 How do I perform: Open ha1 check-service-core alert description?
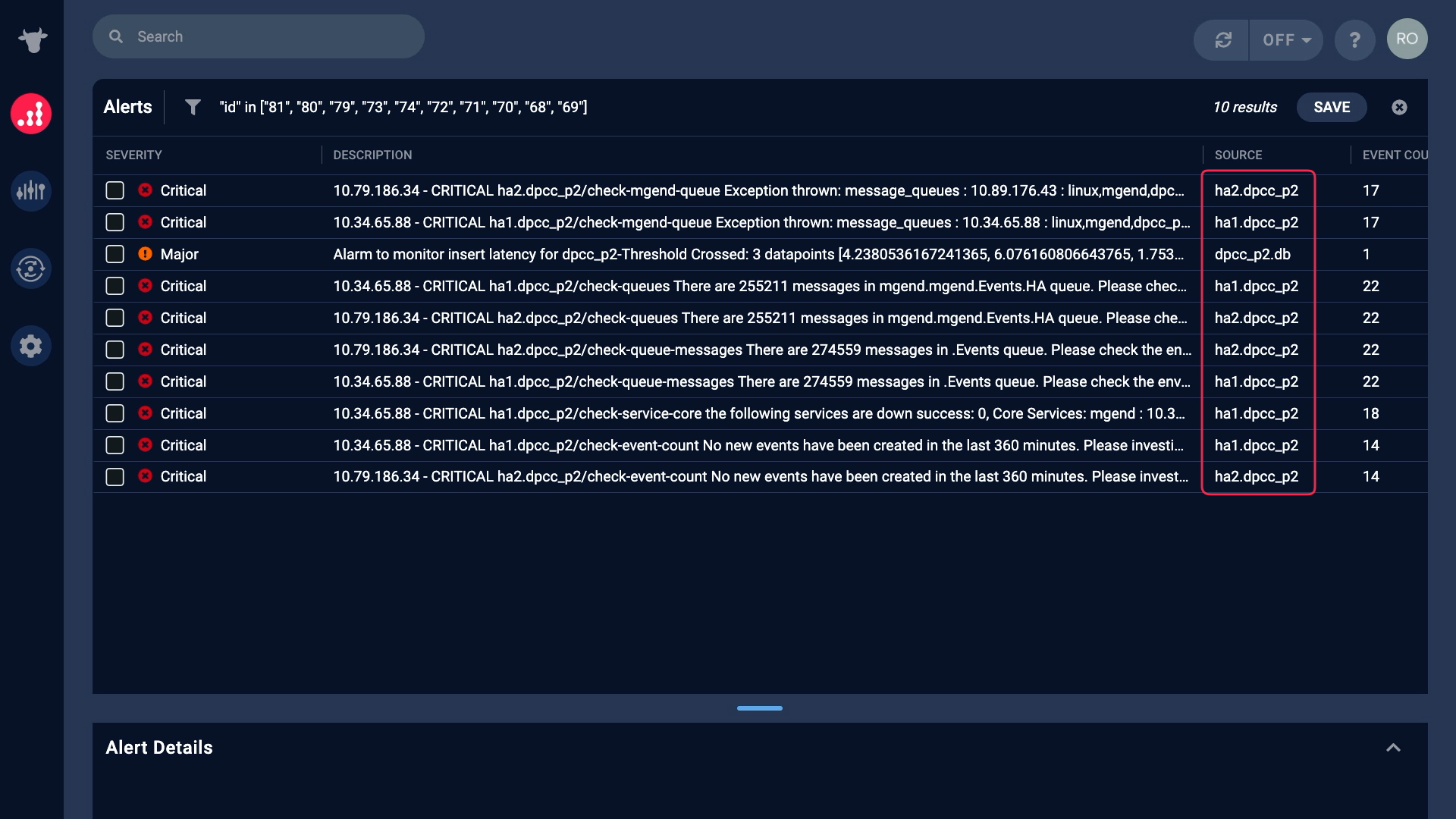[759, 413]
